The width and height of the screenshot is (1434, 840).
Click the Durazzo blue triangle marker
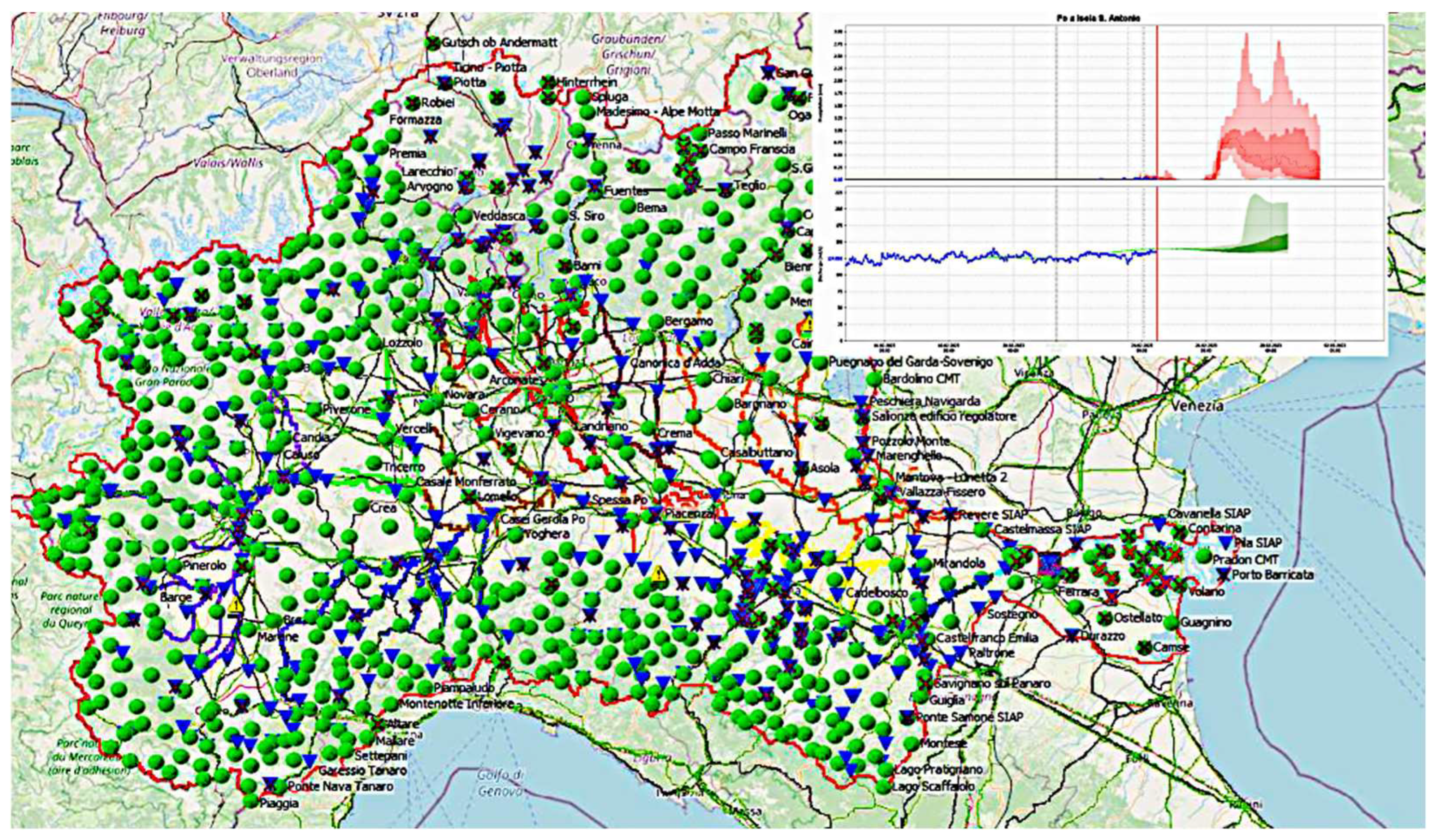pos(1072,635)
